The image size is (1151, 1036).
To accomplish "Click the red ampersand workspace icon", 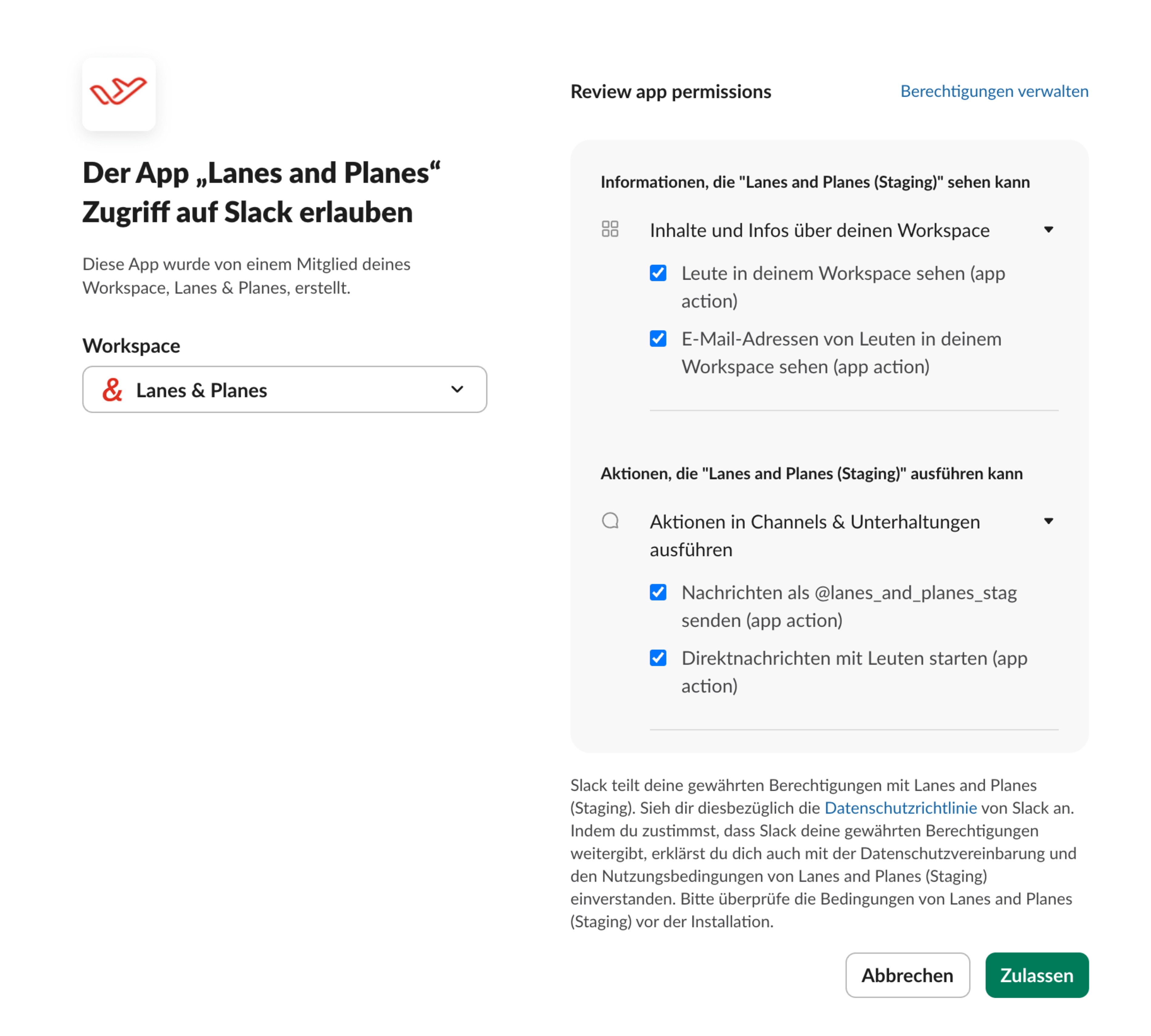I will coord(112,390).
